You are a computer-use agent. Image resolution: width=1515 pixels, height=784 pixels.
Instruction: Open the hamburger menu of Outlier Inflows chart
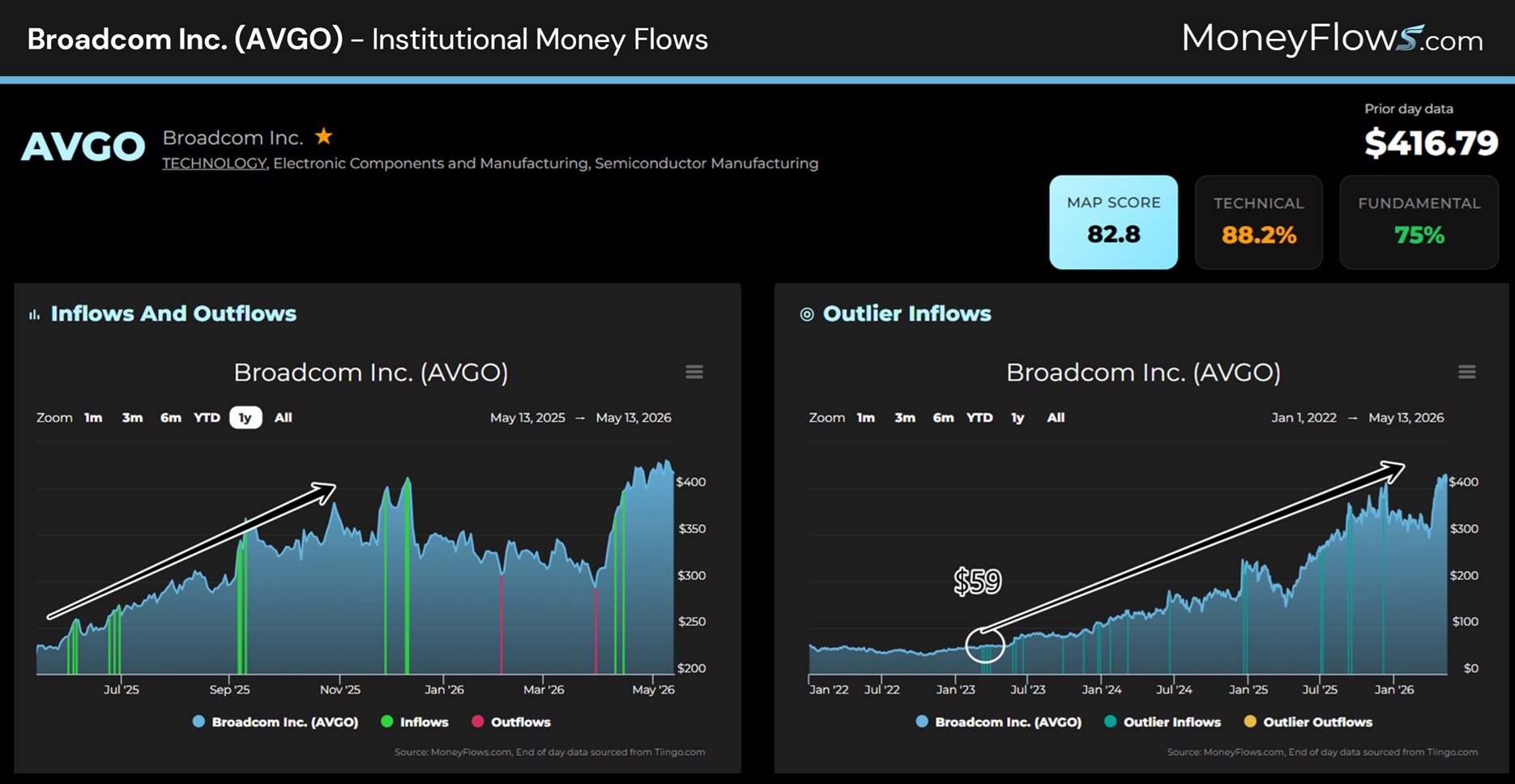pyautogui.click(x=1467, y=372)
